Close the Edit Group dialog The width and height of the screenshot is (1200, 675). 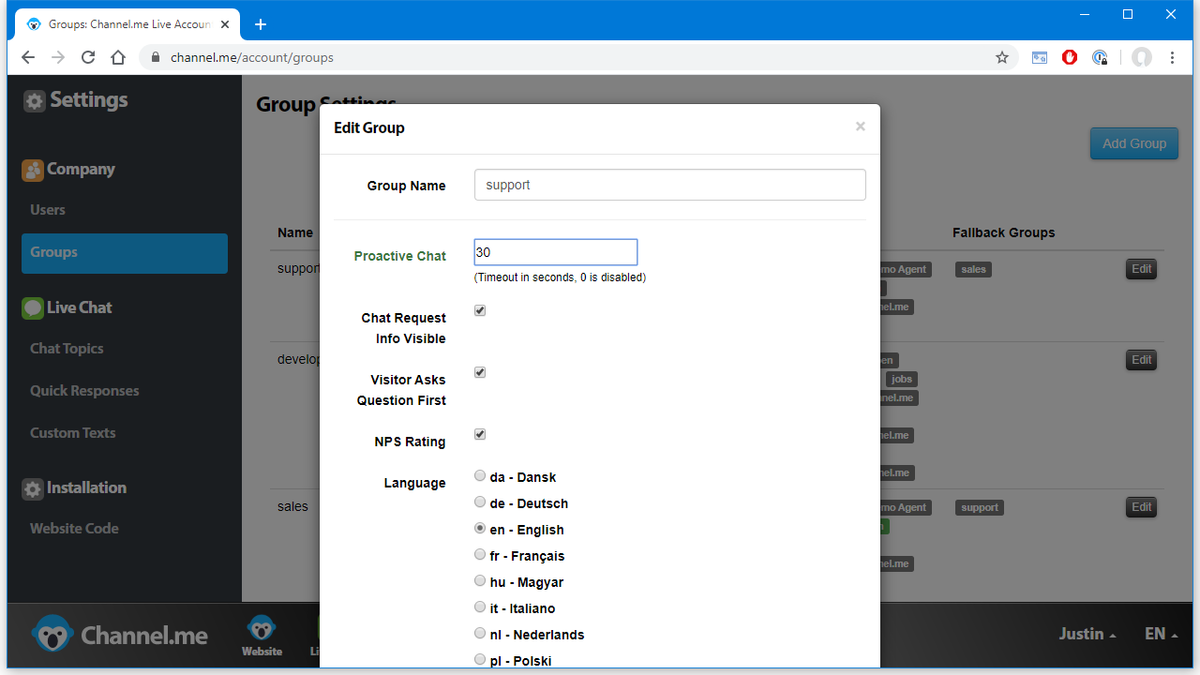coord(860,127)
